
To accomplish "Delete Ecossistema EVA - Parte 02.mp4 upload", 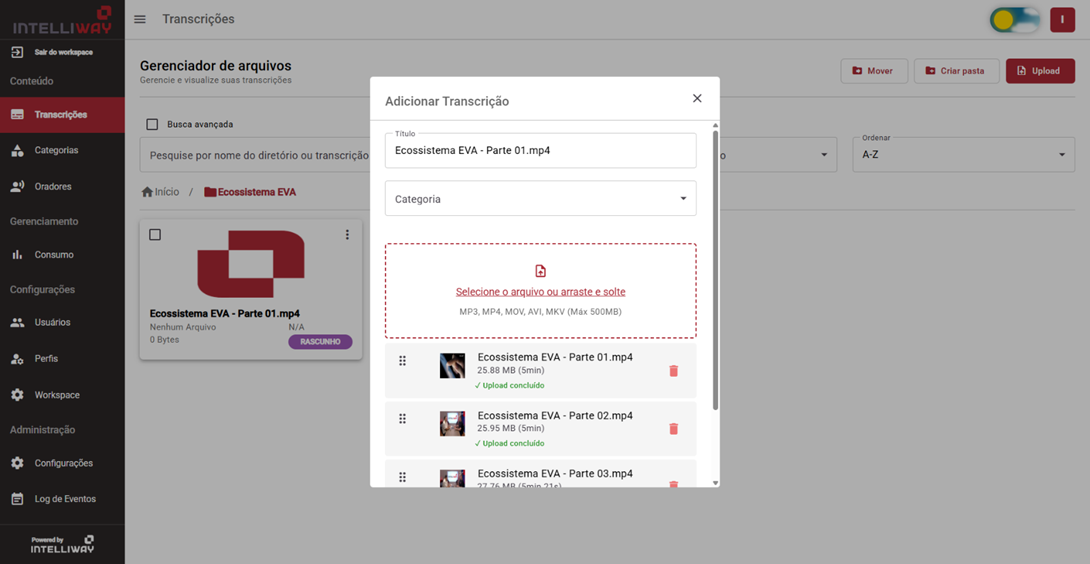I will point(673,429).
